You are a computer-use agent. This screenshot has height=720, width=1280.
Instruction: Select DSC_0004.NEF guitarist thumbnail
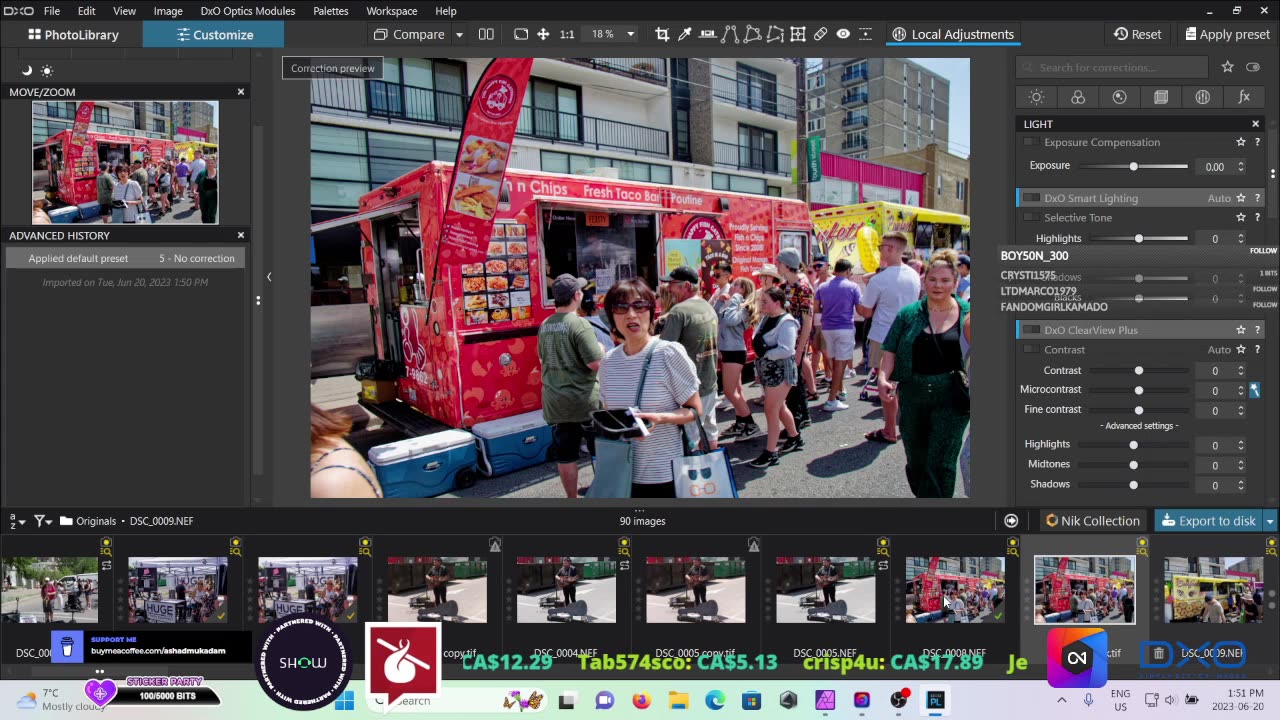[566, 590]
